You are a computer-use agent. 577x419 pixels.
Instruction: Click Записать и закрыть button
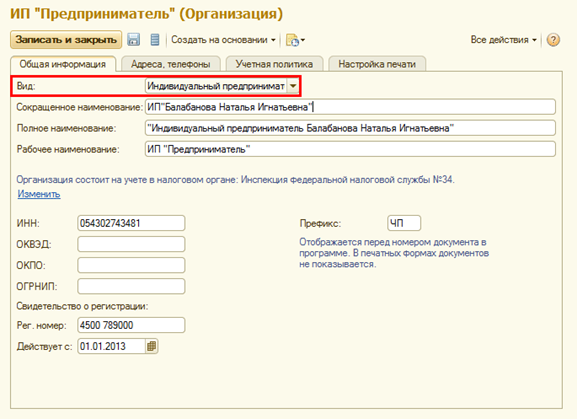click(66, 39)
